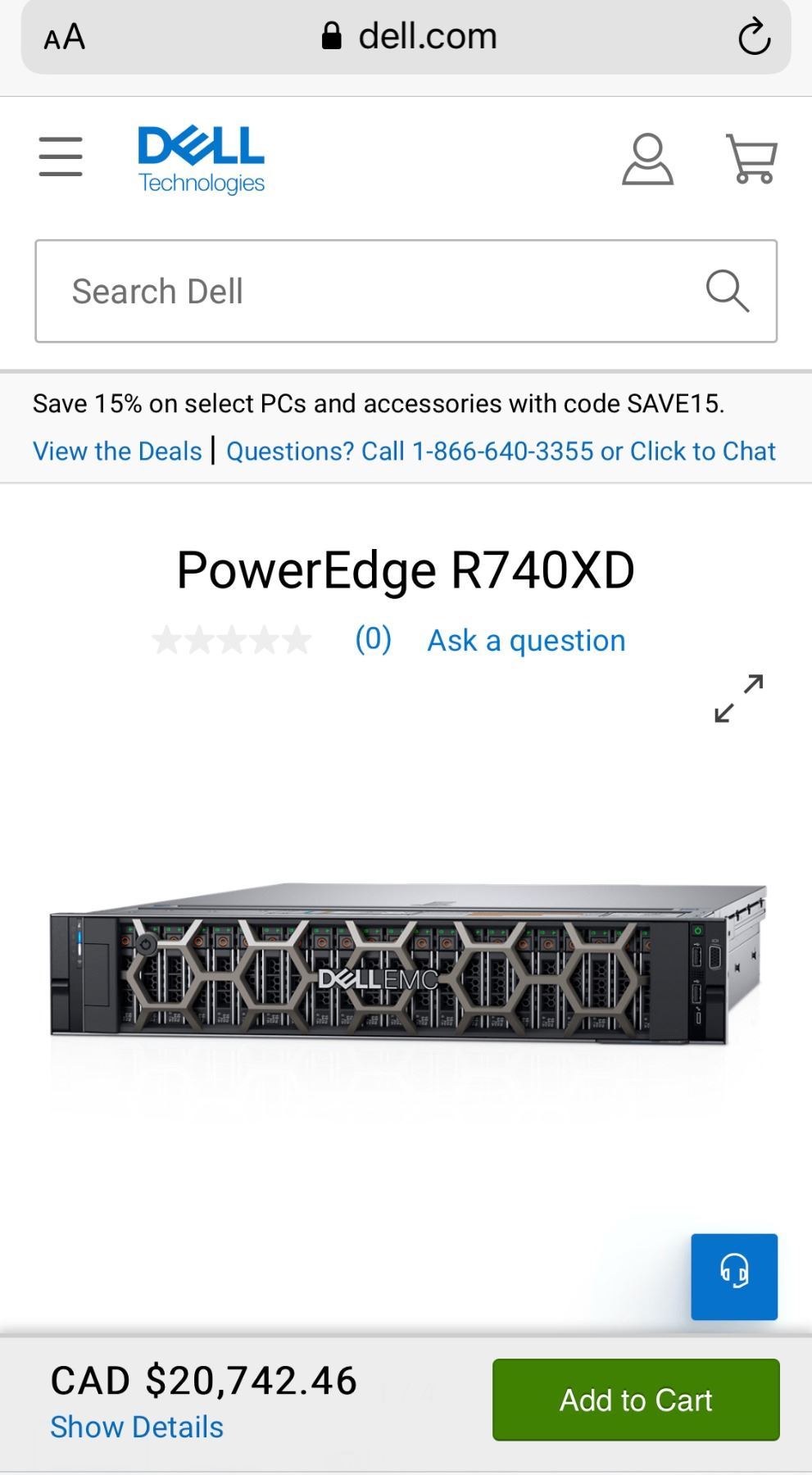Open the (0) reviews count link
Image resolution: width=812 pixels, height=1475 pixels.
(x=373, y=638)
